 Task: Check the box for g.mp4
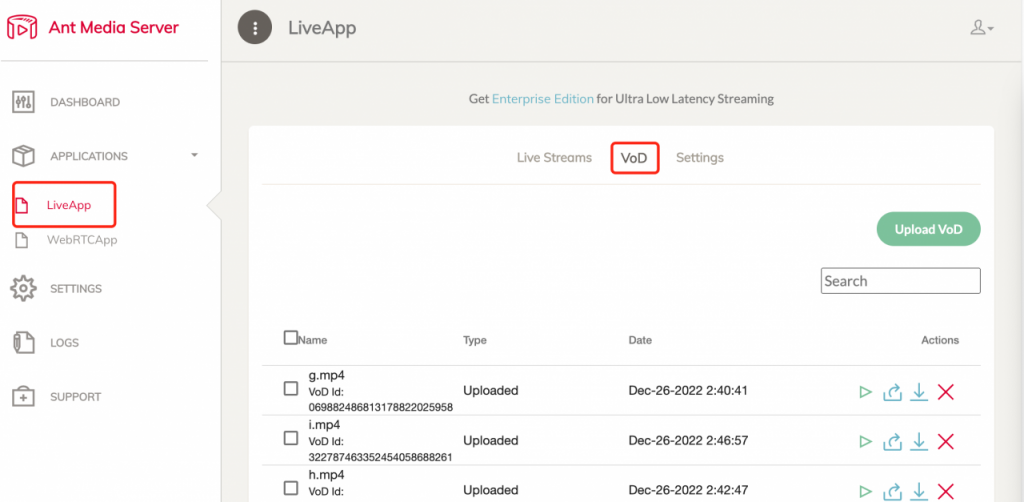point(291,388)
